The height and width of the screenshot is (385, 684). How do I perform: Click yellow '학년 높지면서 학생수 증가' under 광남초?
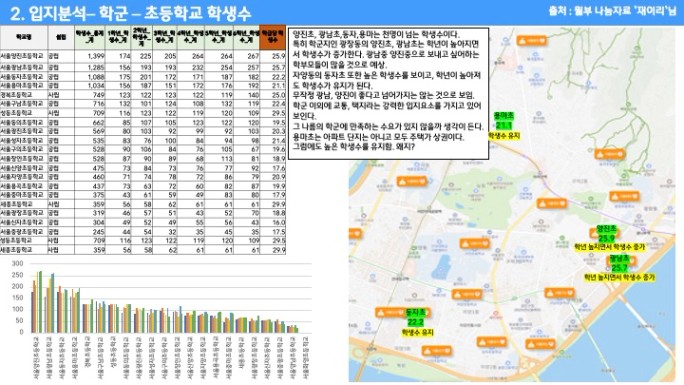pos(619,277)
